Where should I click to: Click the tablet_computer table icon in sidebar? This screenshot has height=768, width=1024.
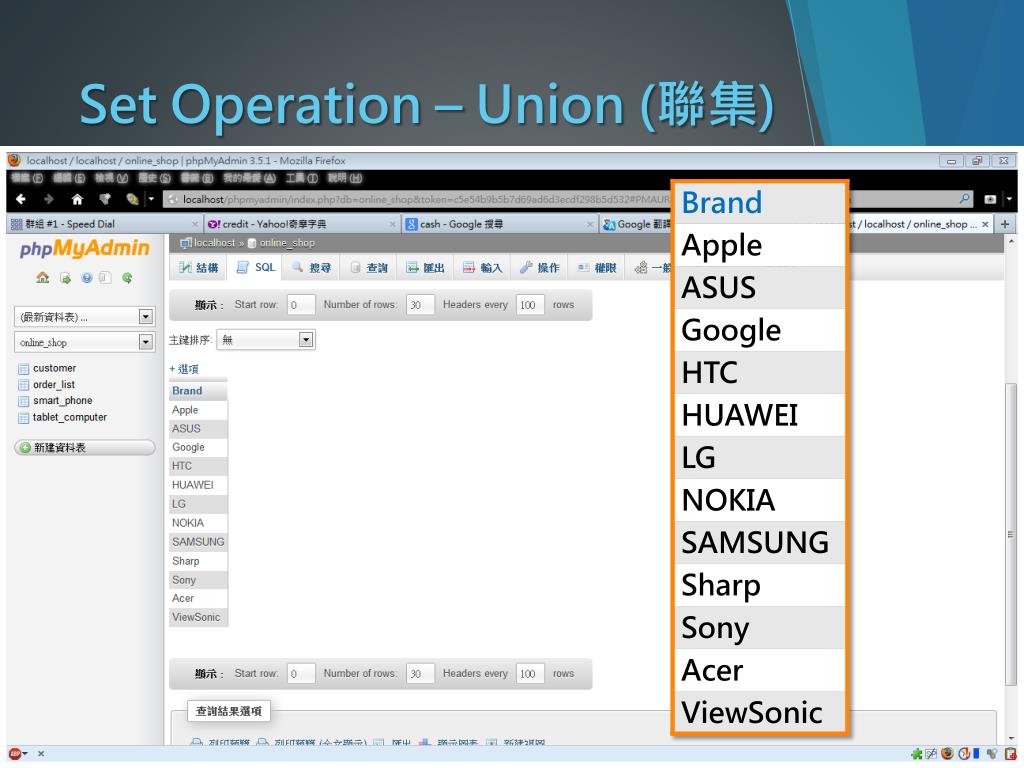[24, 417]
